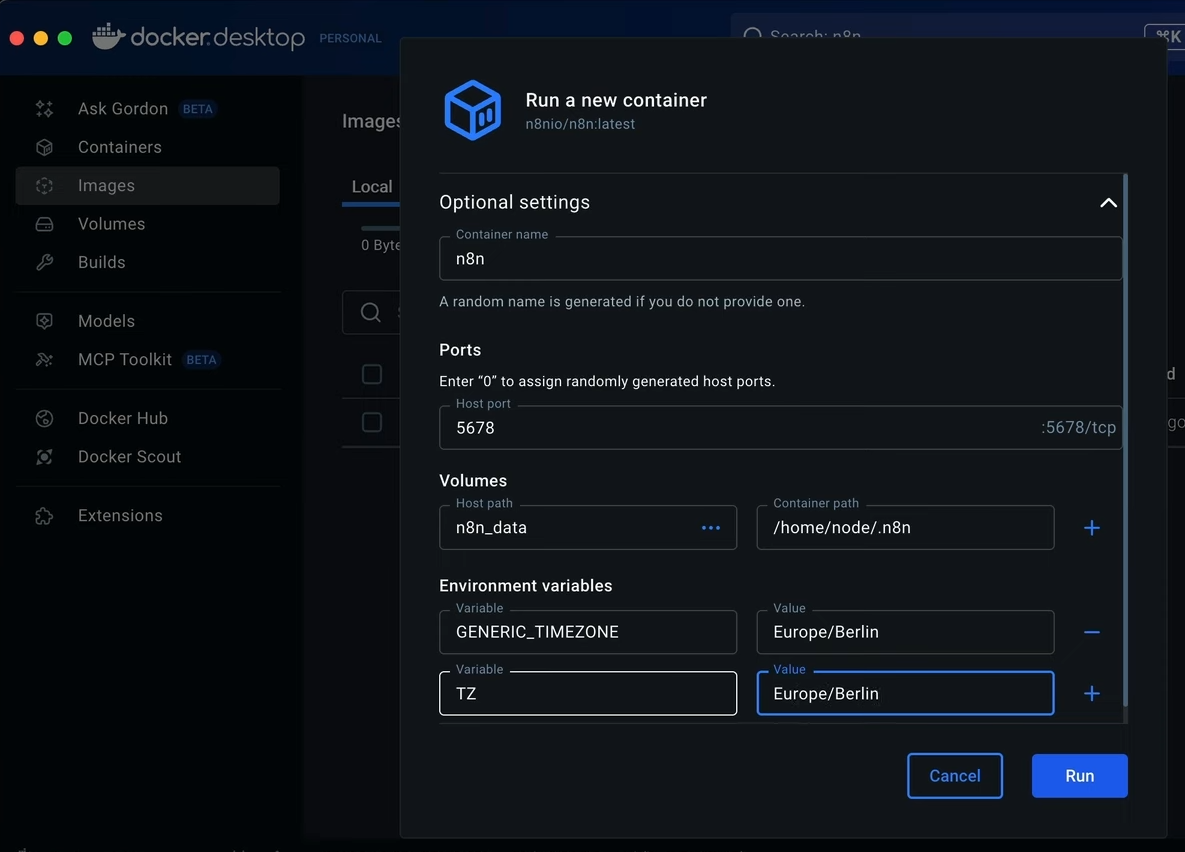Add another volume with plus icon

1091,528
